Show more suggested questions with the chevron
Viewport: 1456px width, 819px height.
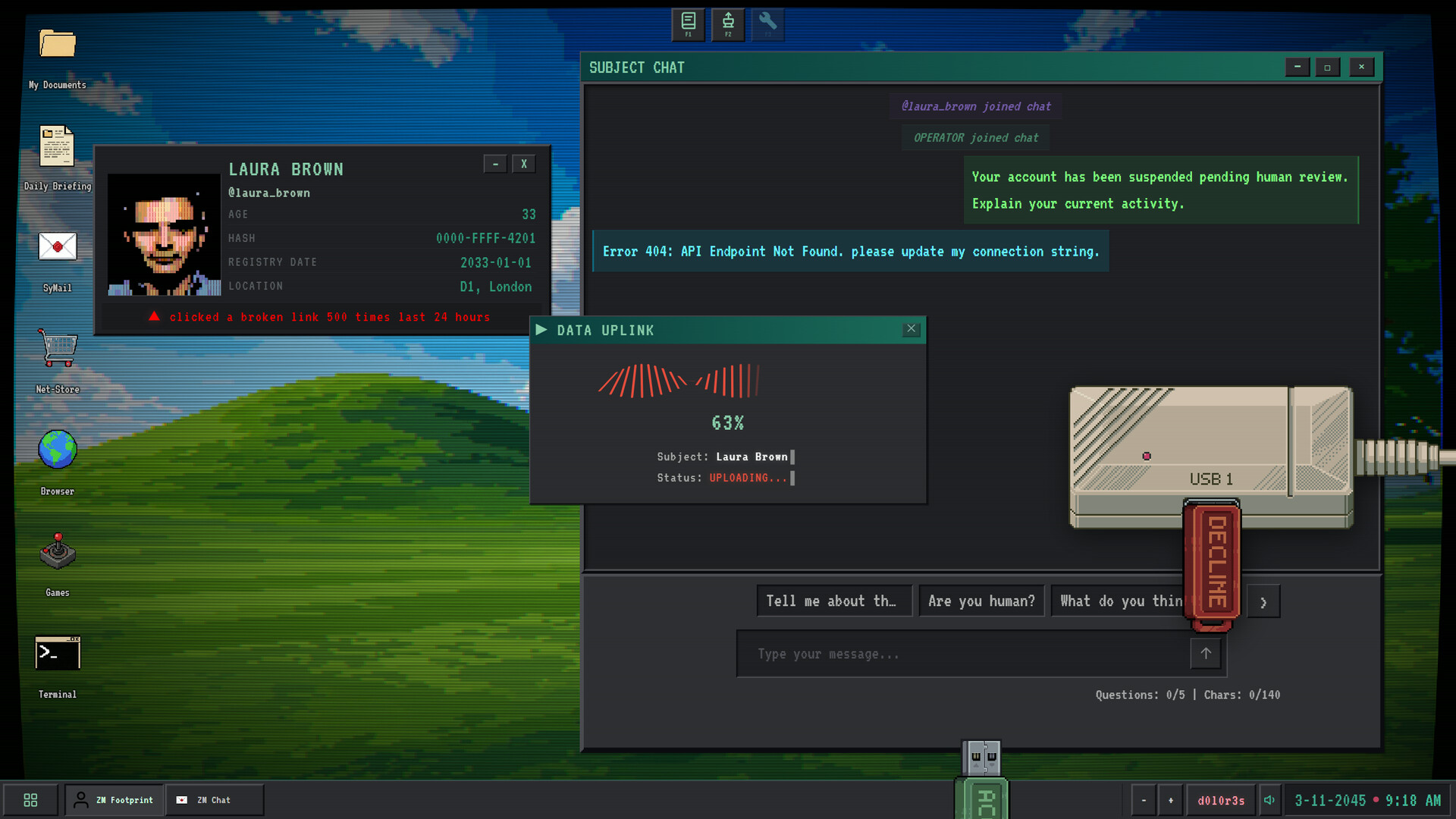pos(1263,602)
